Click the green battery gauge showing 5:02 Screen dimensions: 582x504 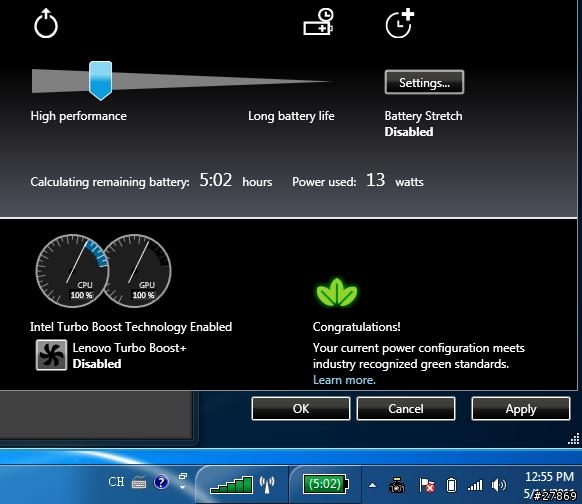326,484
